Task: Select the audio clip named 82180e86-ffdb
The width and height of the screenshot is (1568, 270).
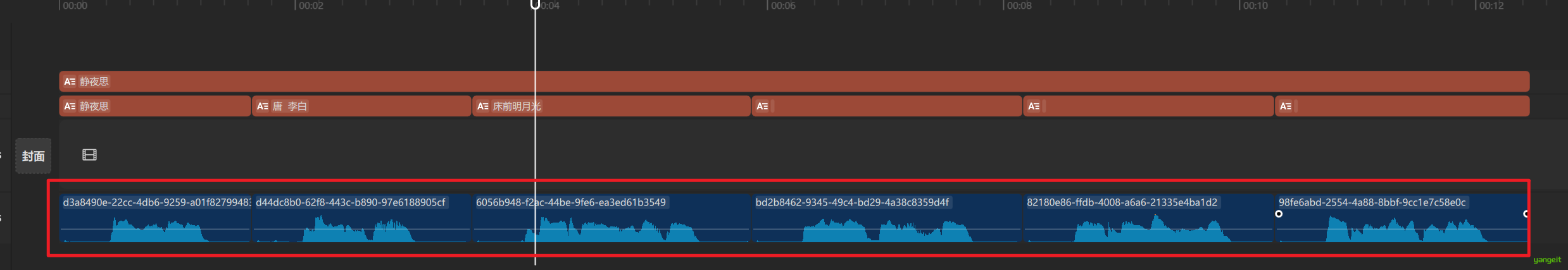Action: (1147, 221)
